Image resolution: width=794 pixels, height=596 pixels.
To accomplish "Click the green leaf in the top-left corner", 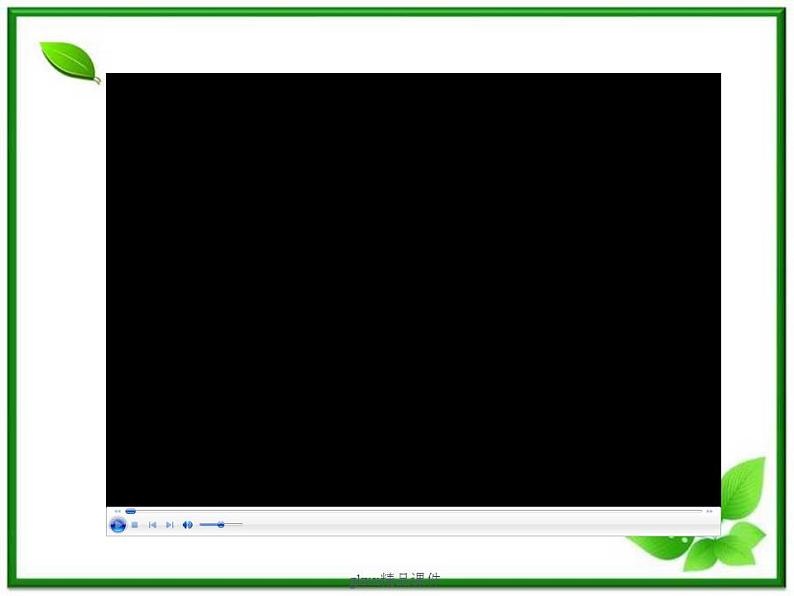I will (x=68, y=61).
